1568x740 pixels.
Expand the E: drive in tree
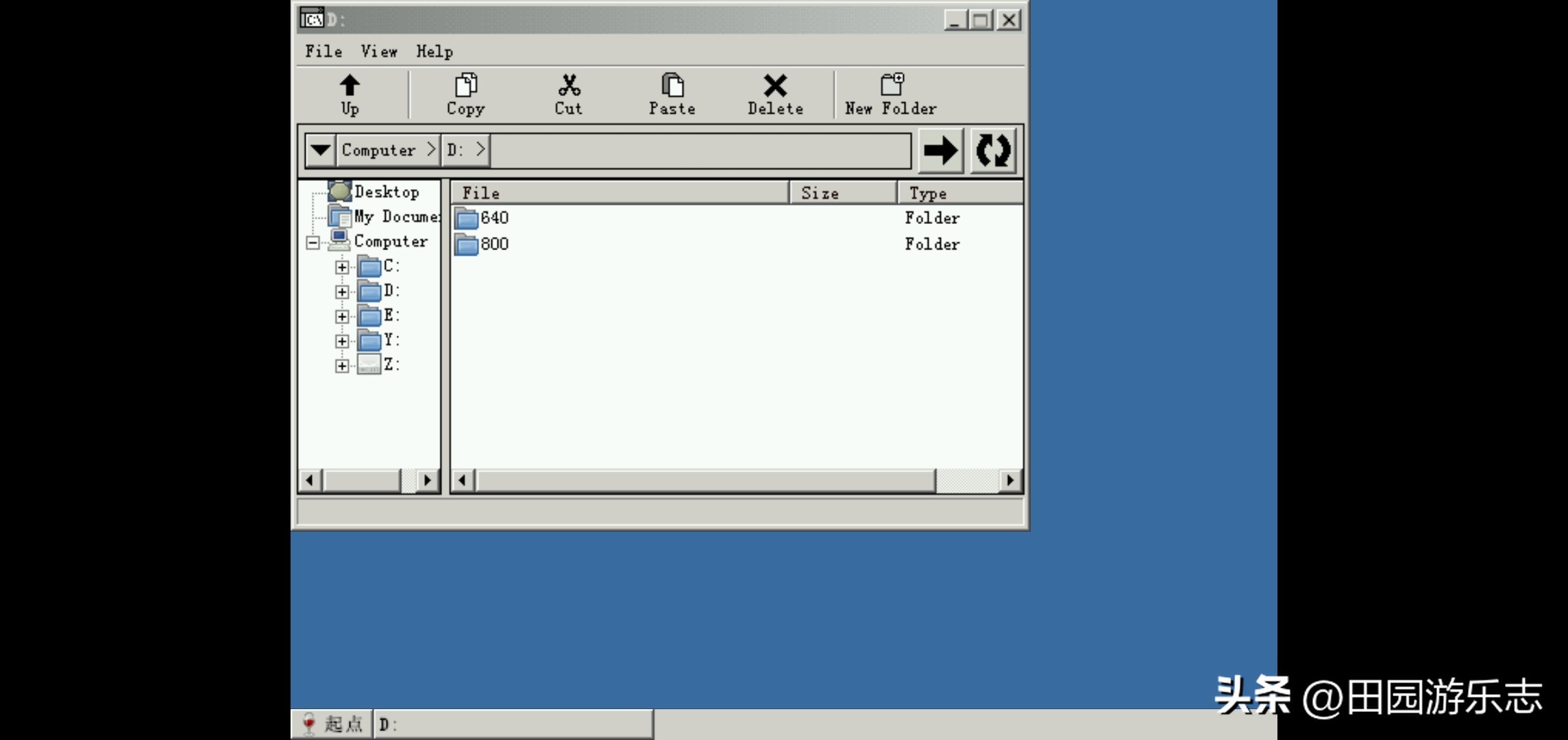[342, 317]
